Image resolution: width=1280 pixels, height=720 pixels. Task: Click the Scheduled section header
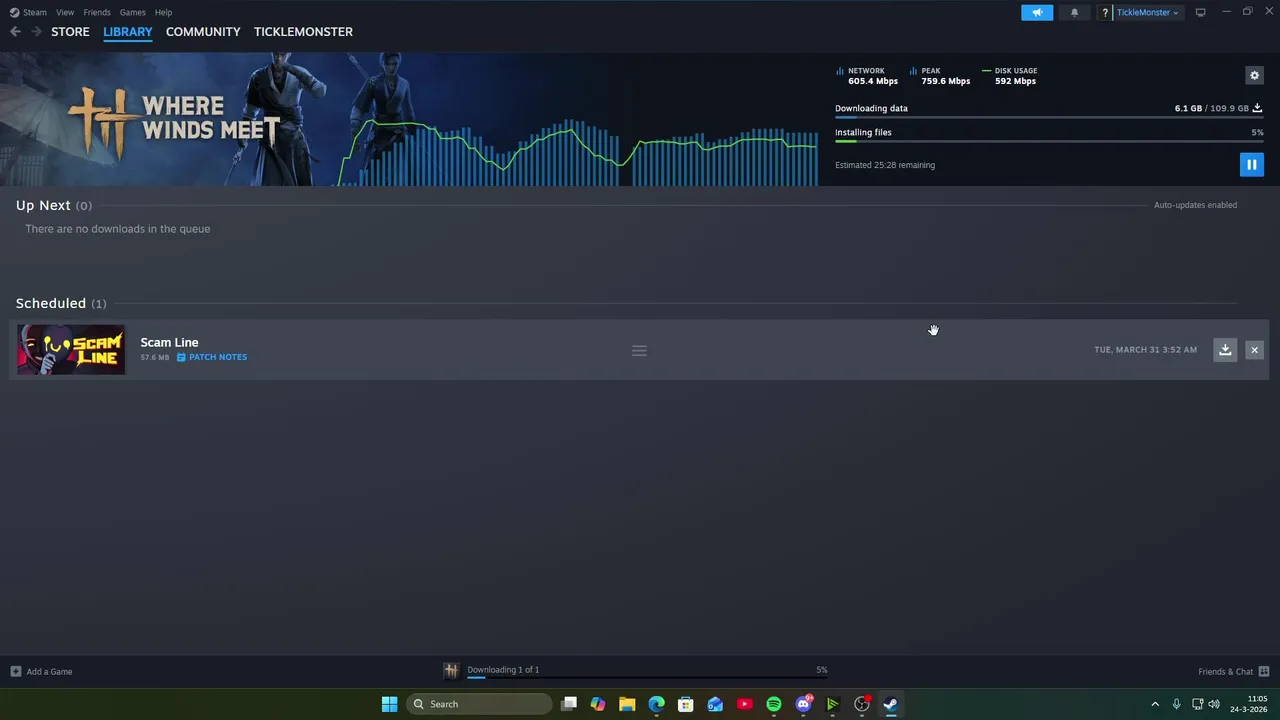61,303
